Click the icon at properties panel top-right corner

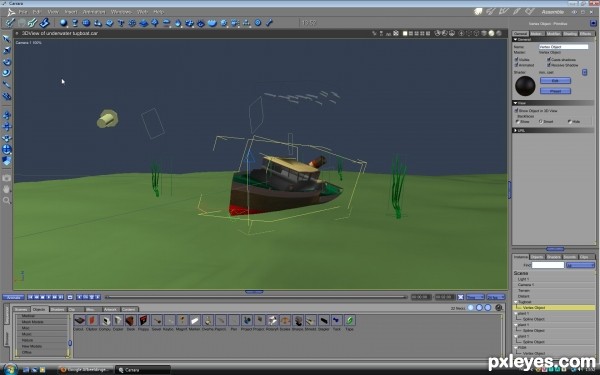point(593,23)
